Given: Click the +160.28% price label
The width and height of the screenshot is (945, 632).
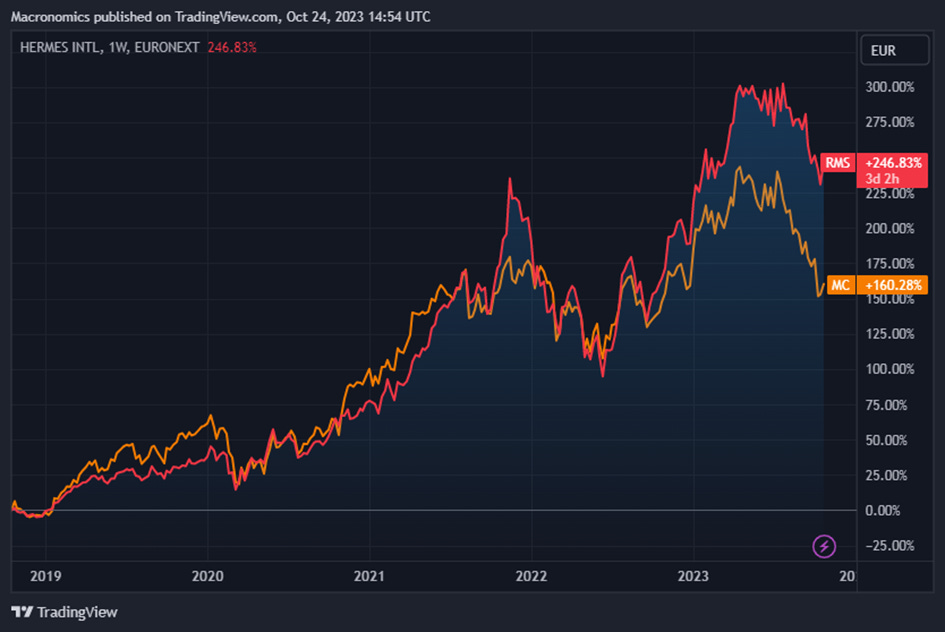Looking at the screenshot, I should [x=893, y=285].
